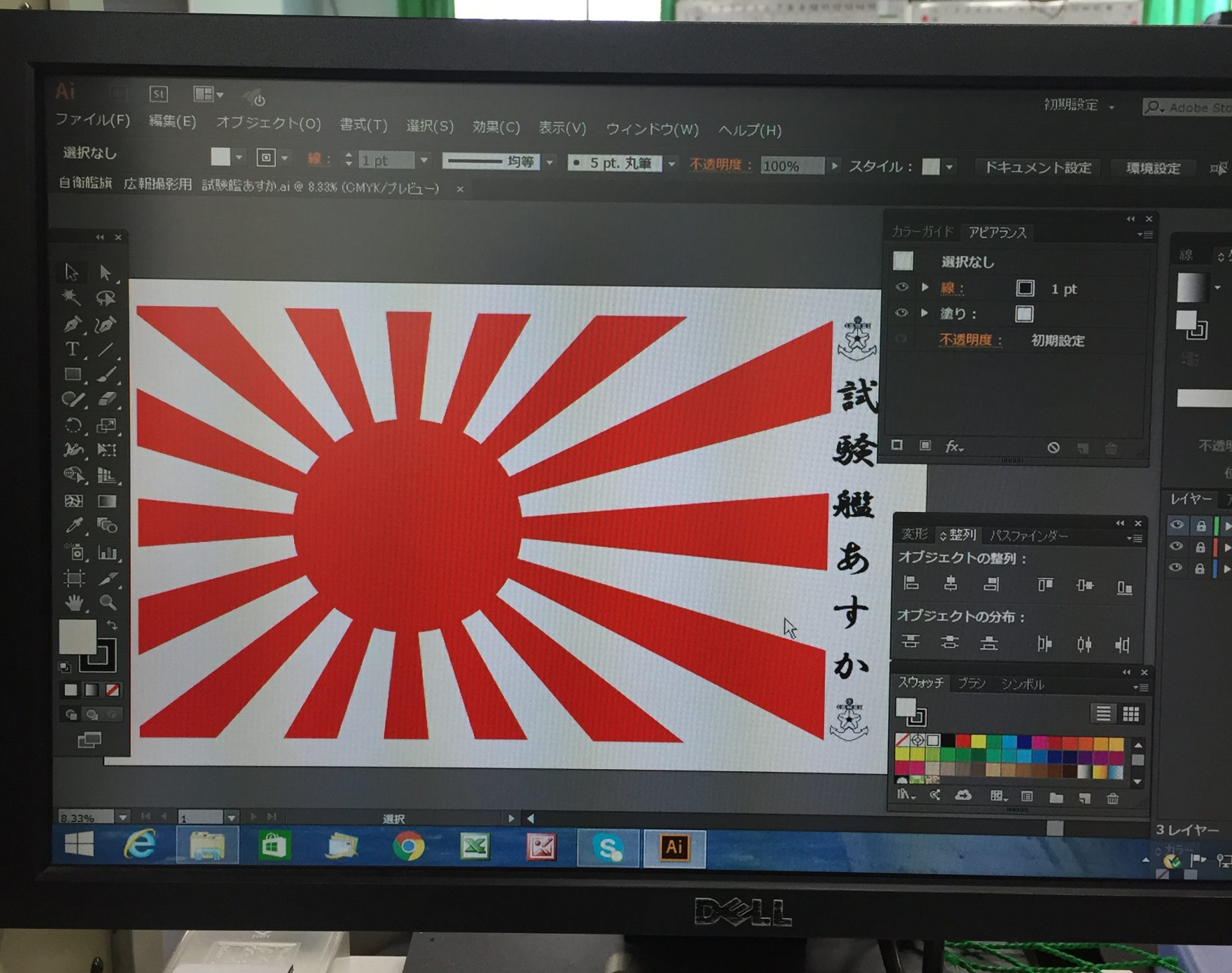Click the red swatch in Swatches panel
This screenshot has height=973, width=1232.
pyautogui.click(x=963, y=741)
